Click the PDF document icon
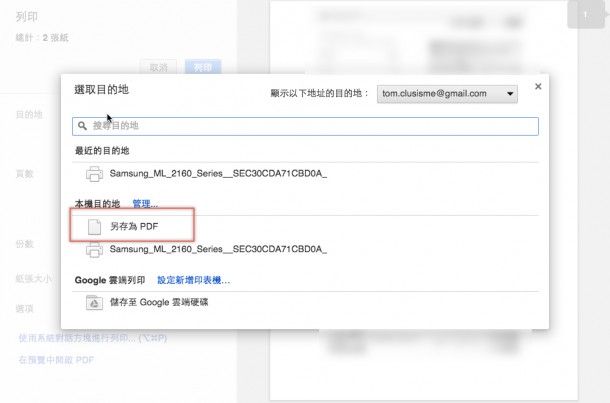This screenshot has width=610, height=403. click(94, 227)
